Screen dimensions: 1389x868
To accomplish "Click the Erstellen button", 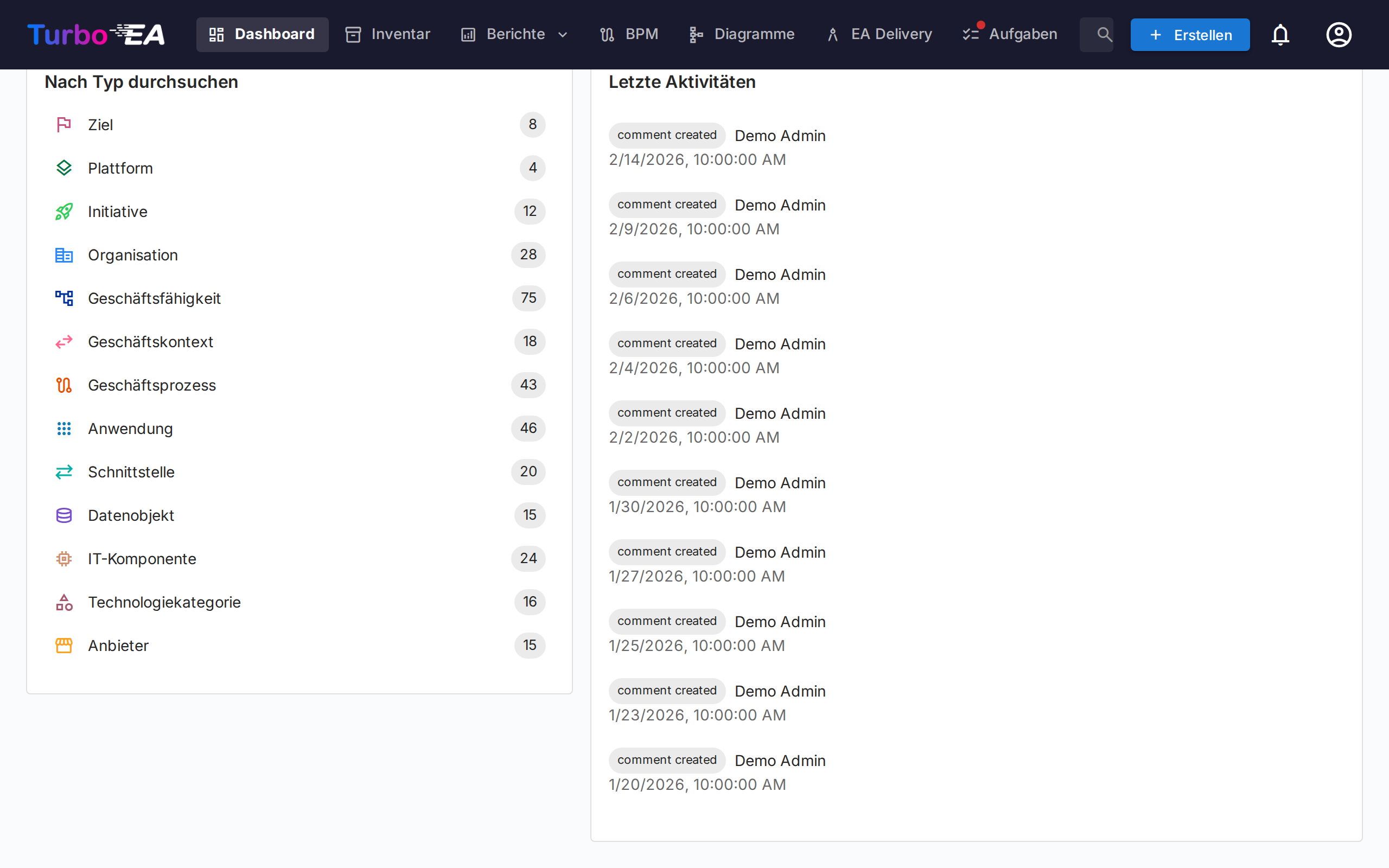I will point(1189,34).
